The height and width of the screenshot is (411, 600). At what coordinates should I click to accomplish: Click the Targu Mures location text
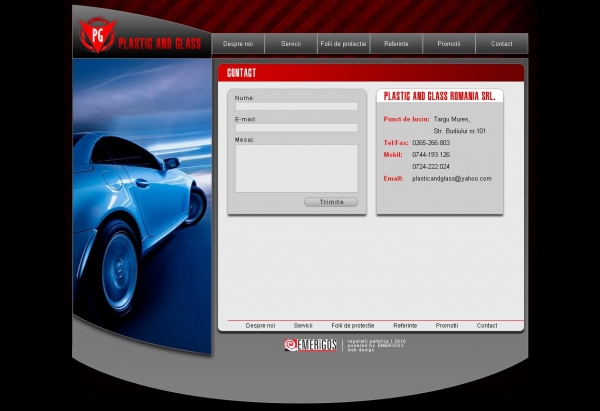coord(452,119)
